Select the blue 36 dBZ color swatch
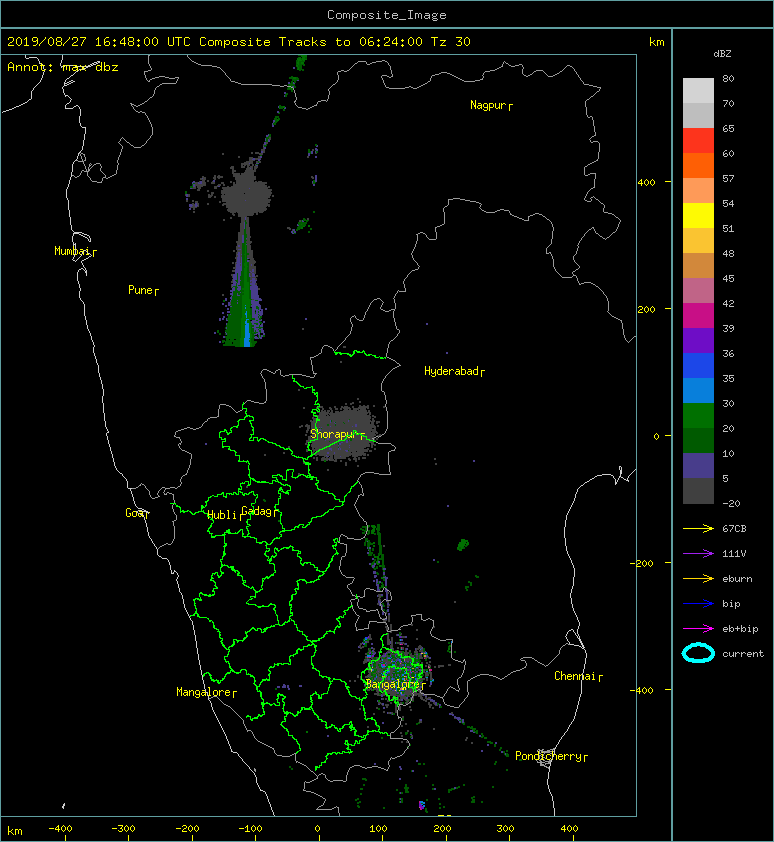 698,365
